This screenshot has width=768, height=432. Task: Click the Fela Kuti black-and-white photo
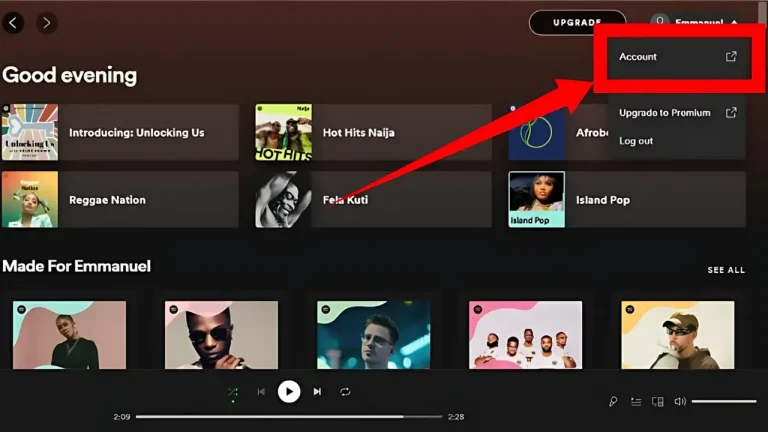point(283,199)
